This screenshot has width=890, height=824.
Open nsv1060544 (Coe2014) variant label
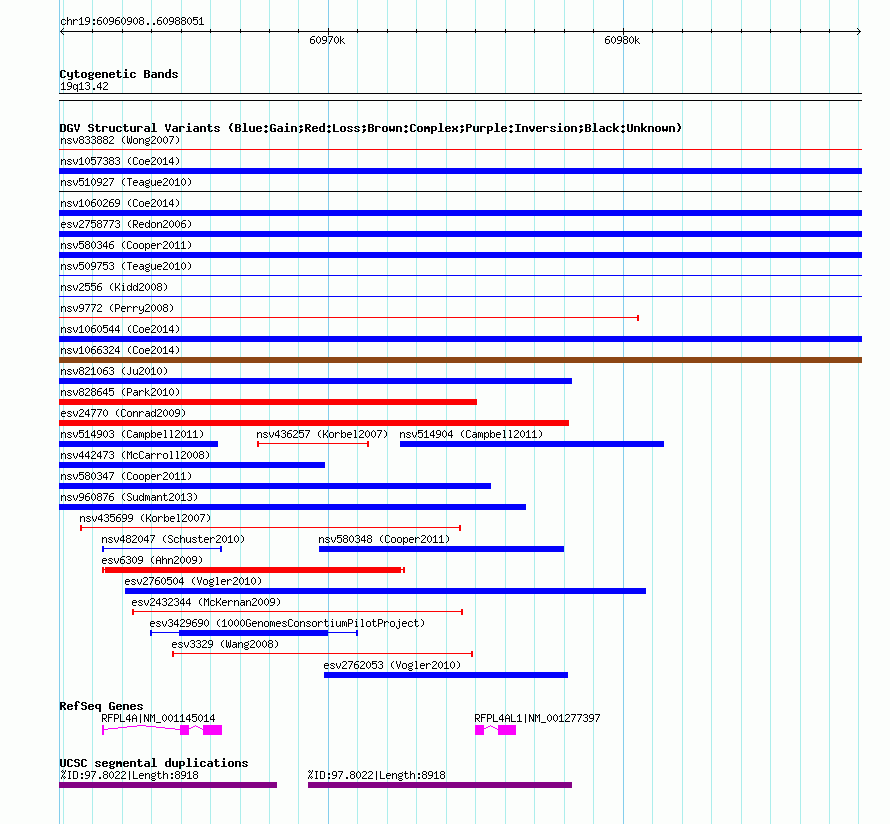point(120,329)
